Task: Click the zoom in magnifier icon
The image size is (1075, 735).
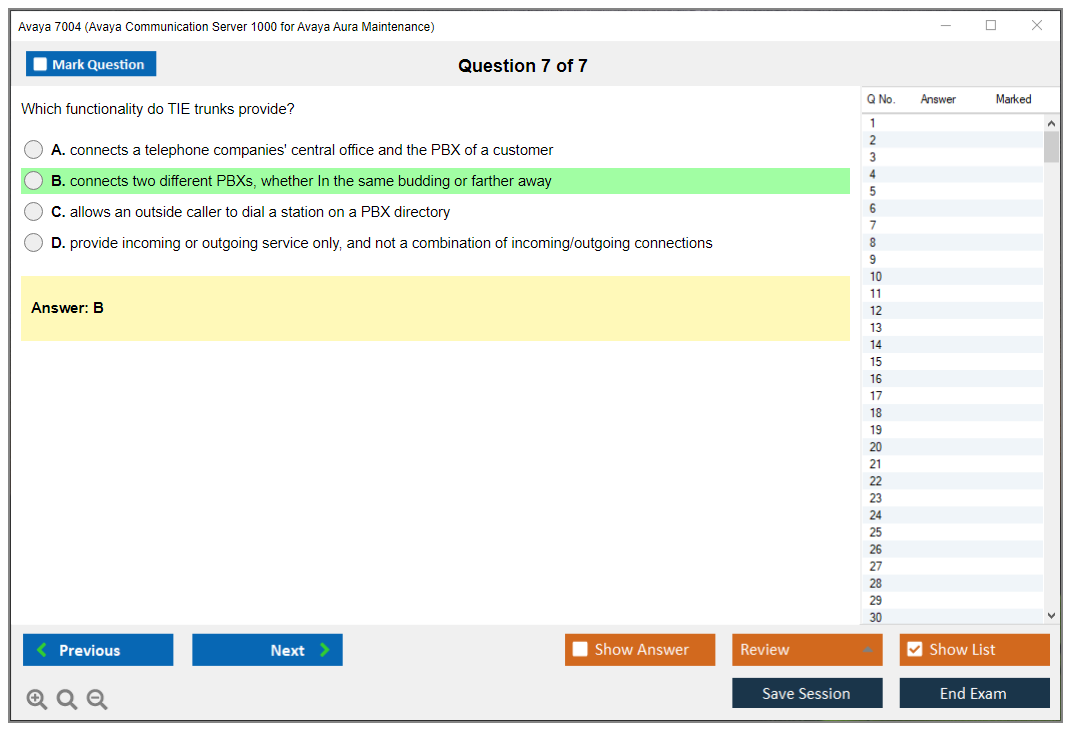Action: 37,700
